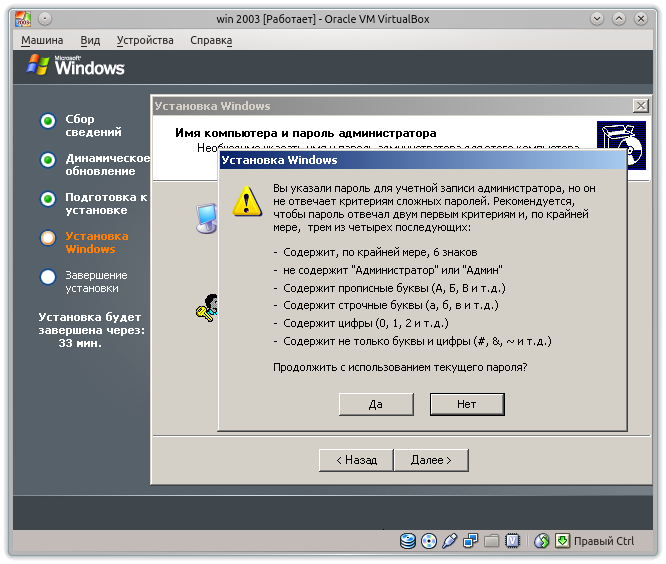Click the 'Содержит строчные буквы' line
This screenshot has width=666, height=564.
click(x=391, y=305)
